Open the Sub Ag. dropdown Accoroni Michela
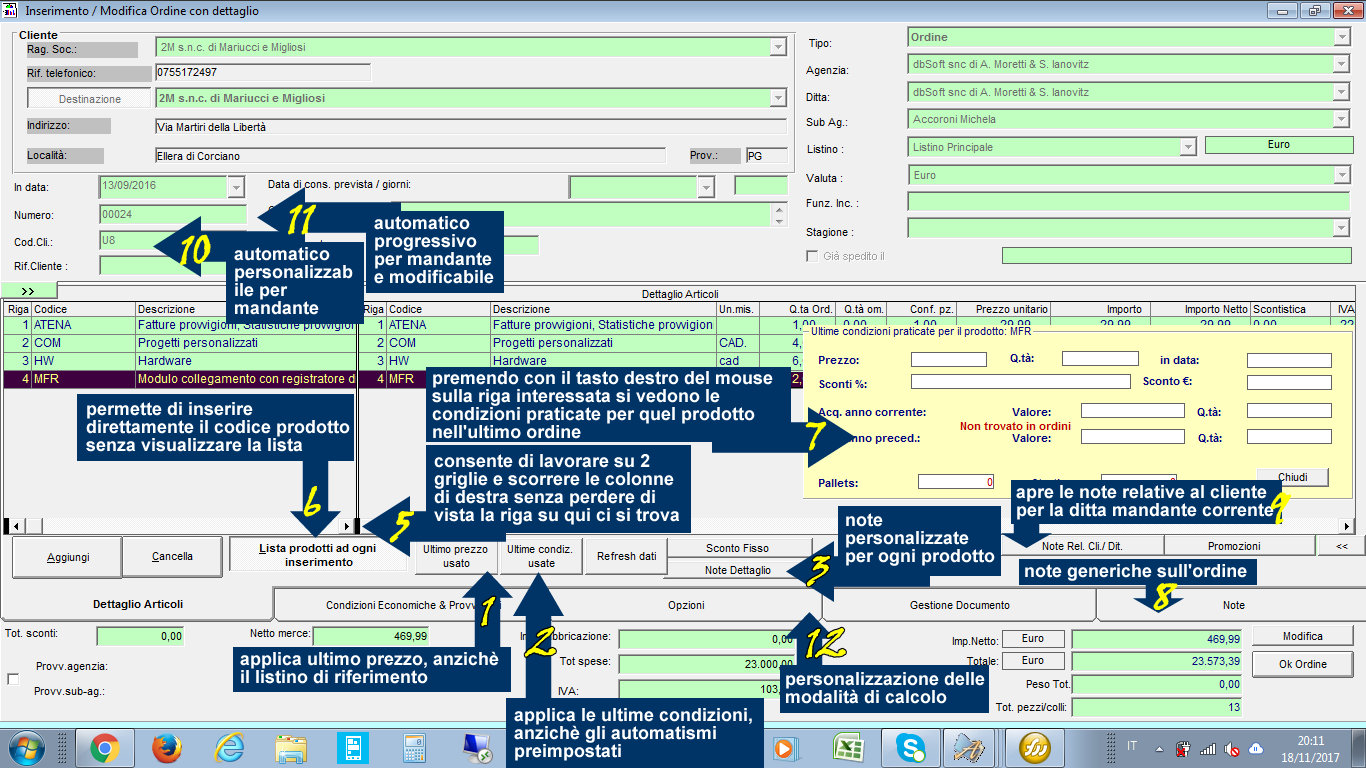 [x=1342, y=119]
